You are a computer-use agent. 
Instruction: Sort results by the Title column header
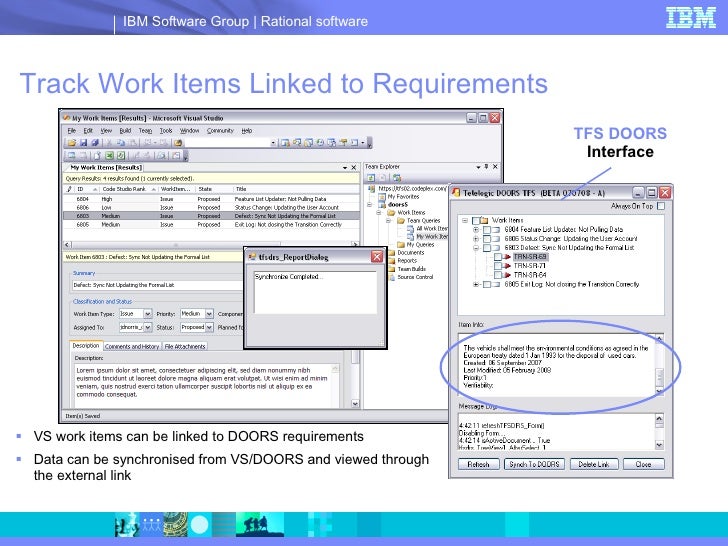point(296,189)
